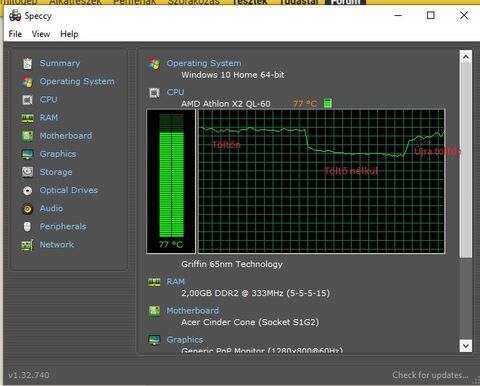This screenshot has width=480, height=386.
Task: Open the RAM heading link in main panel
Action: click(x=176, y=282)
